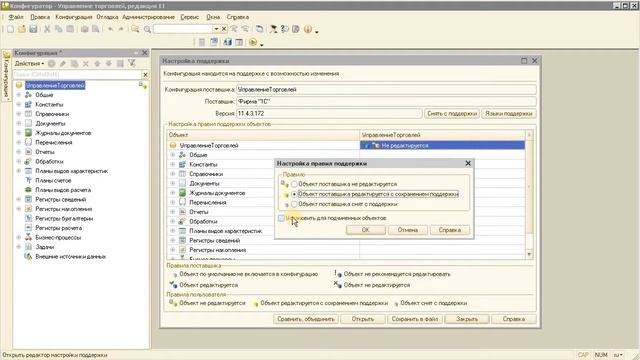Expand Константы node in left Configuration tree
This screenshot has width=640, height=360.
19,104
